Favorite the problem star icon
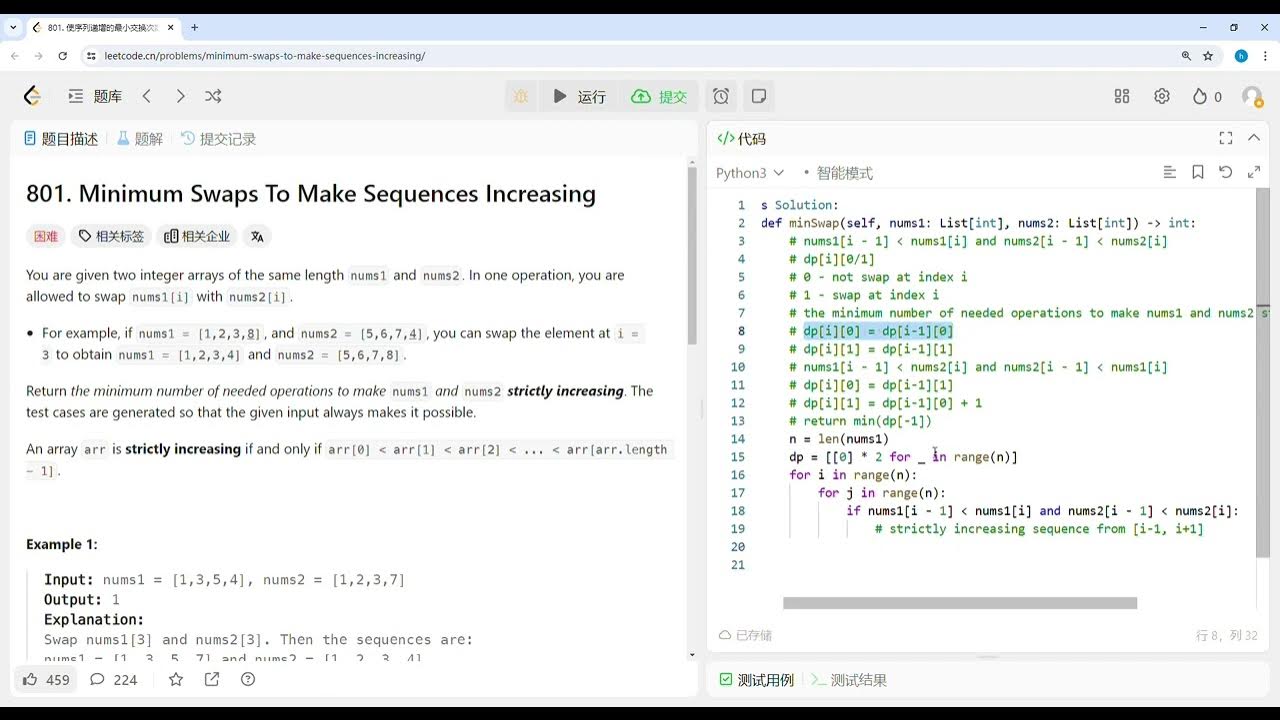Viewport: 1280px width, 720px height. 176,679
